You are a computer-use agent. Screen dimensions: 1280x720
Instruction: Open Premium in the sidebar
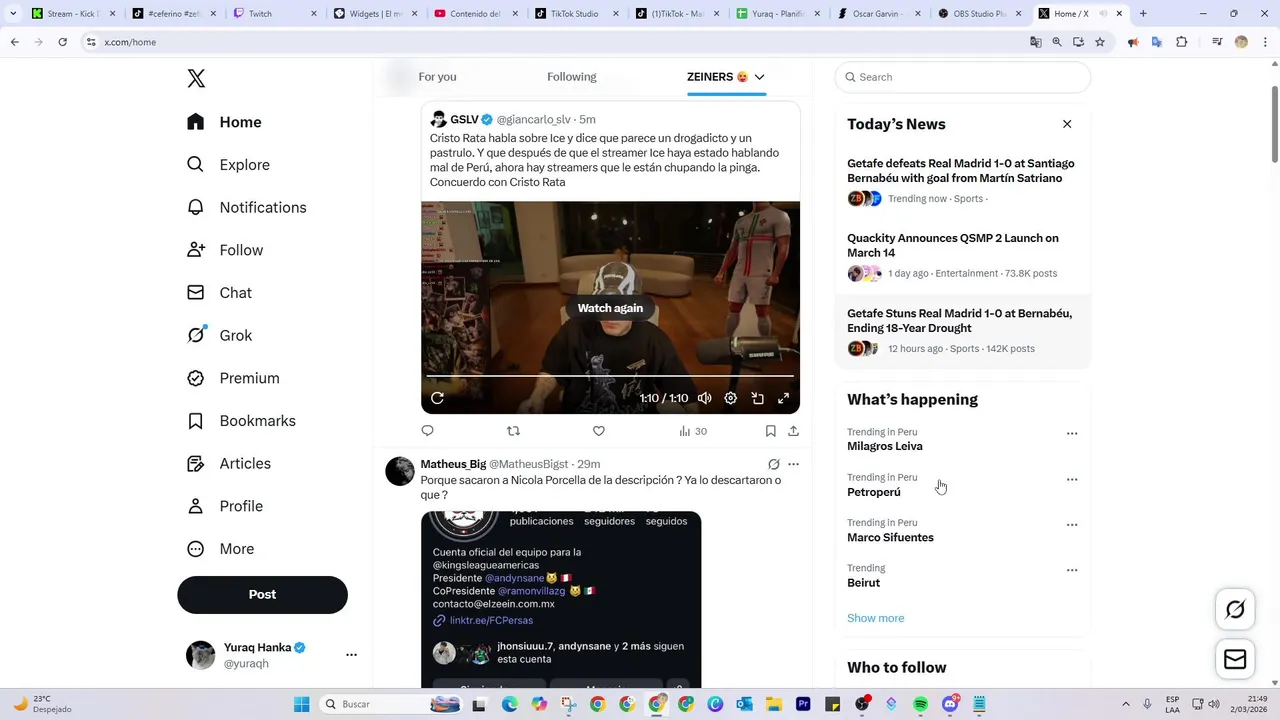[x=233, y=378]
